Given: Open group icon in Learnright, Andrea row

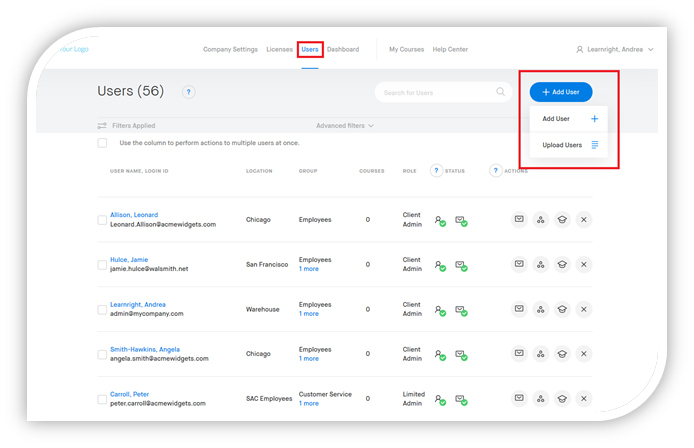Looking at the screenshot, I should [x=540, y=309].
